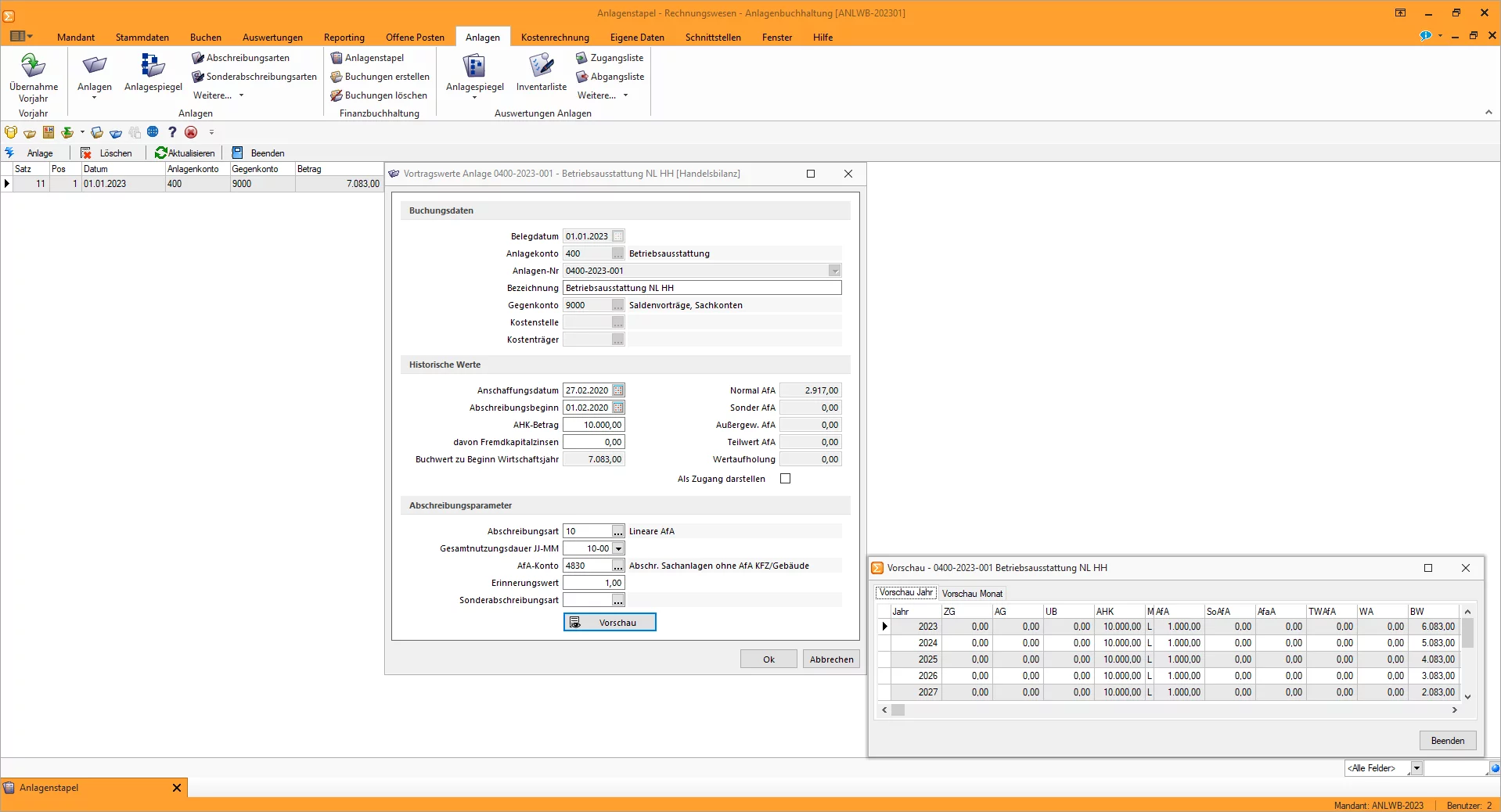The height and width of the screenshot is (812, 1501).
Task: Open the Alle Felder search dropdown
Action: pyautogui.click(x=1416, y=768)
